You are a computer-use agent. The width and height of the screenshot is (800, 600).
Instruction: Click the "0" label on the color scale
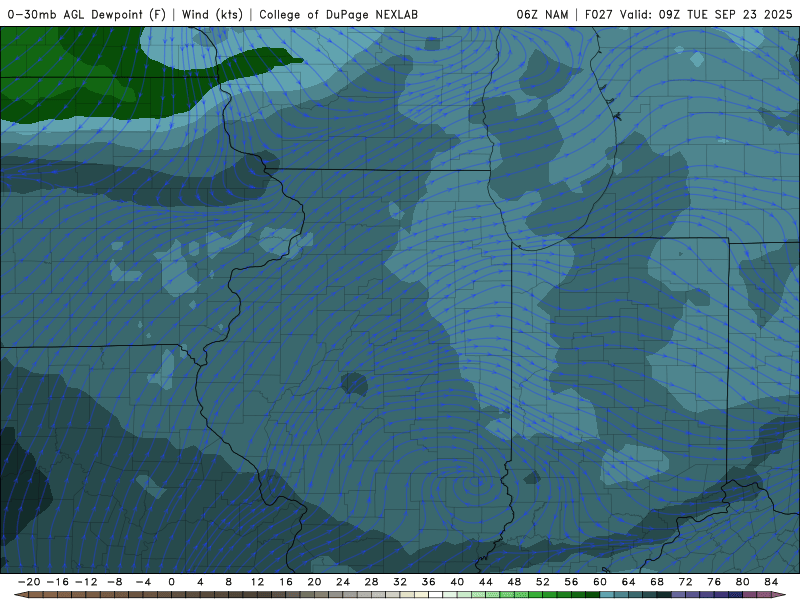point(171,582)
